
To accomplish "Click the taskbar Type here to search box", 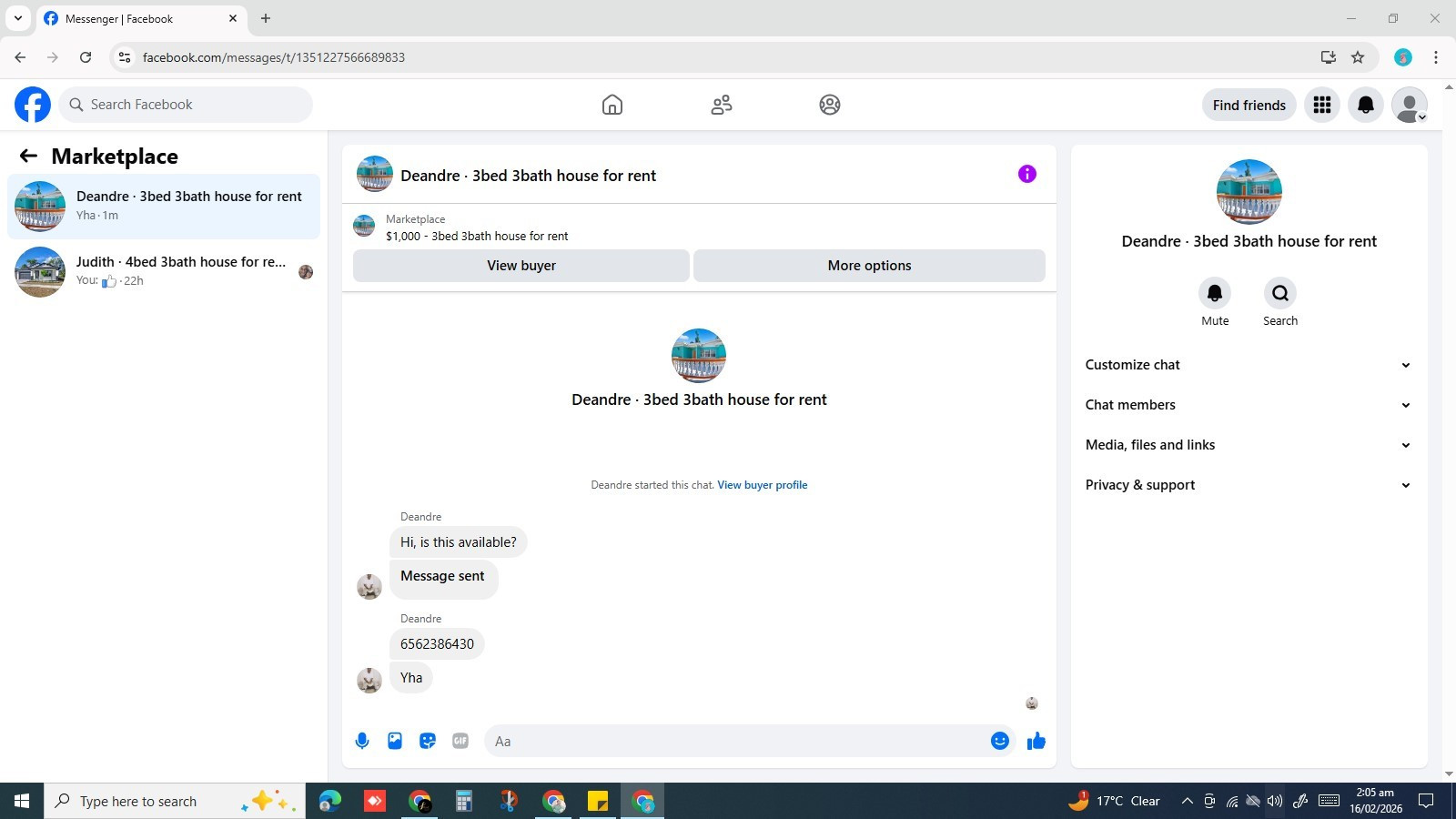I will coord(175,801).
